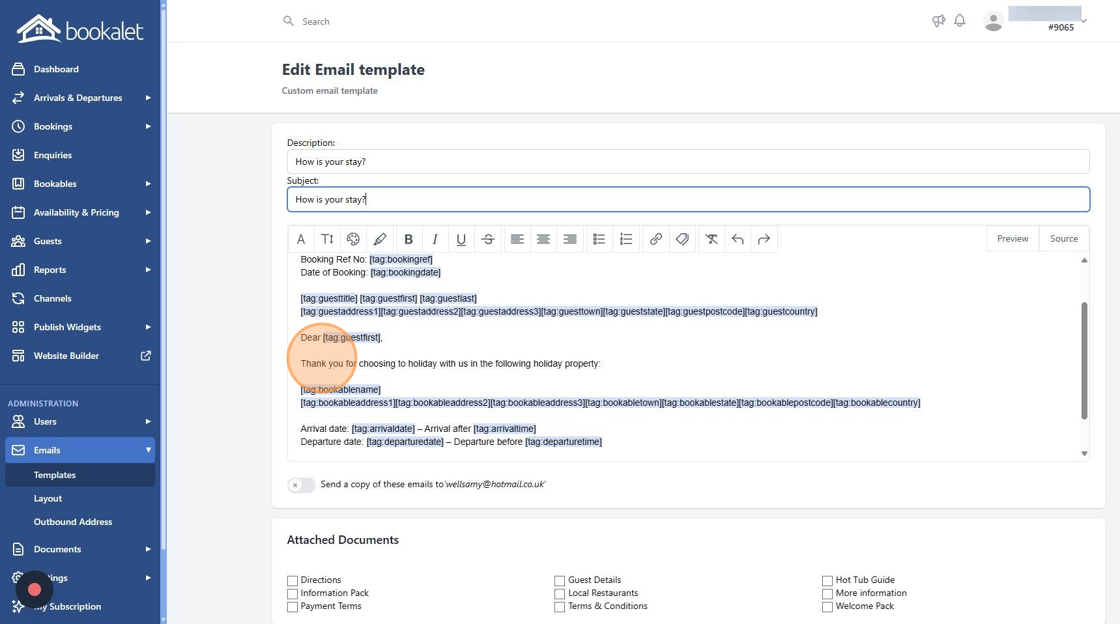This screenshot has height=624, width=1120.
Task: Open the tag insert icon in toolbar
Action: pyautogui.click(x=682, y=239)
